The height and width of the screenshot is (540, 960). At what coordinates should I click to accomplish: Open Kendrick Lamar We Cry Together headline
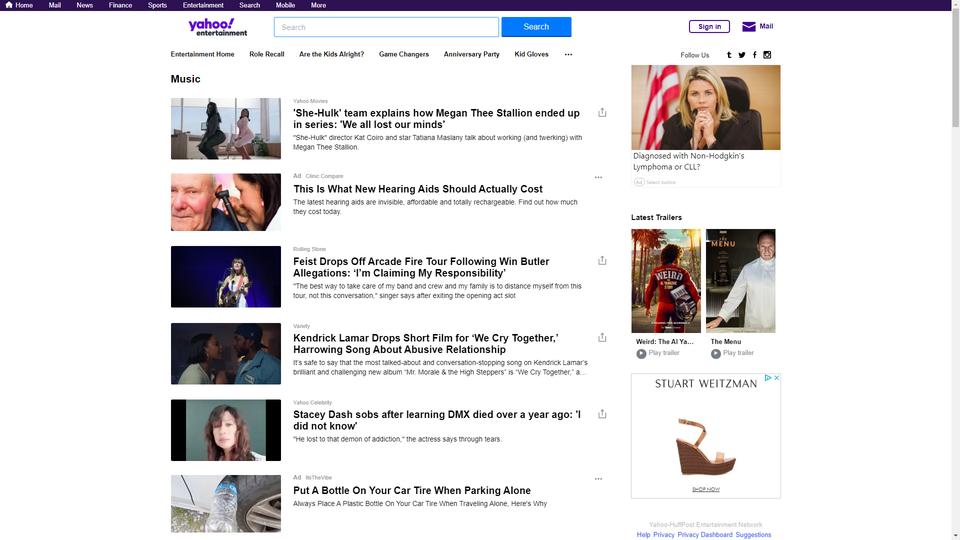point(426,344)
